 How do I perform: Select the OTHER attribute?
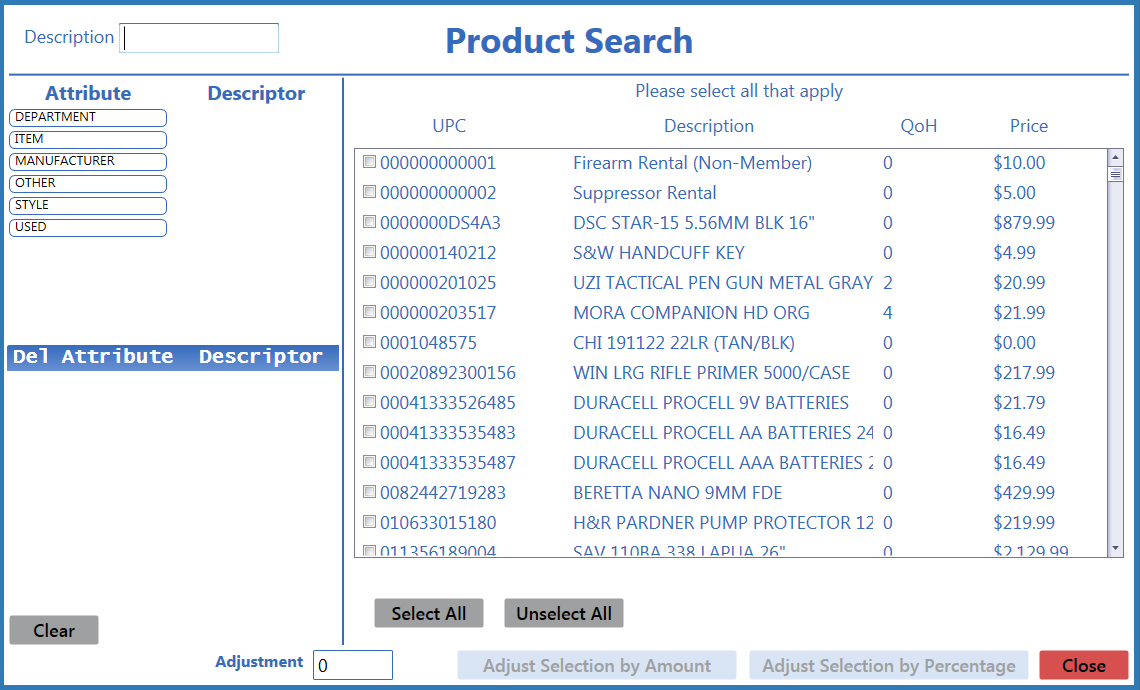[x=88, y=184]
